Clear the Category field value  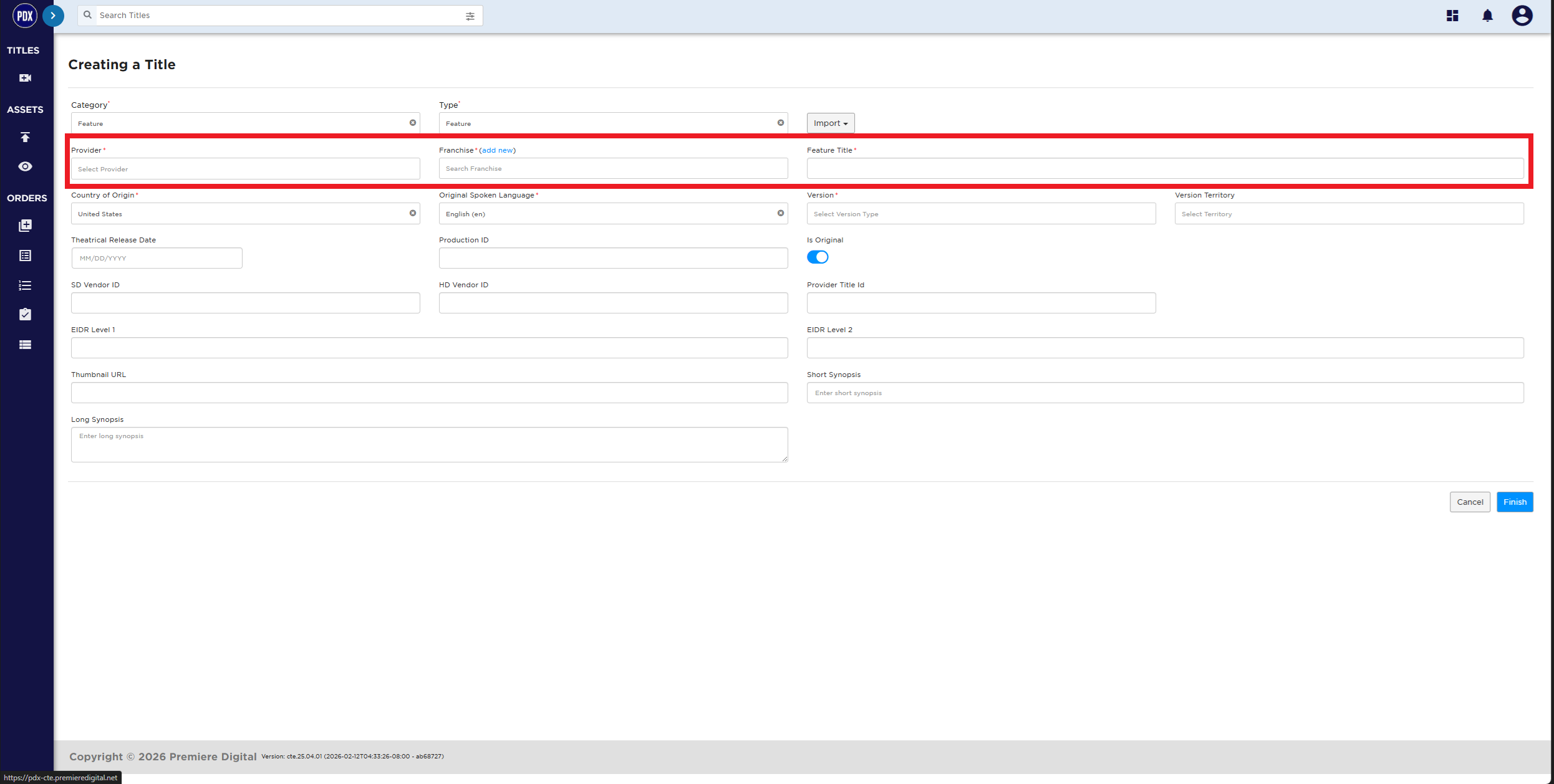coord(413,123)
